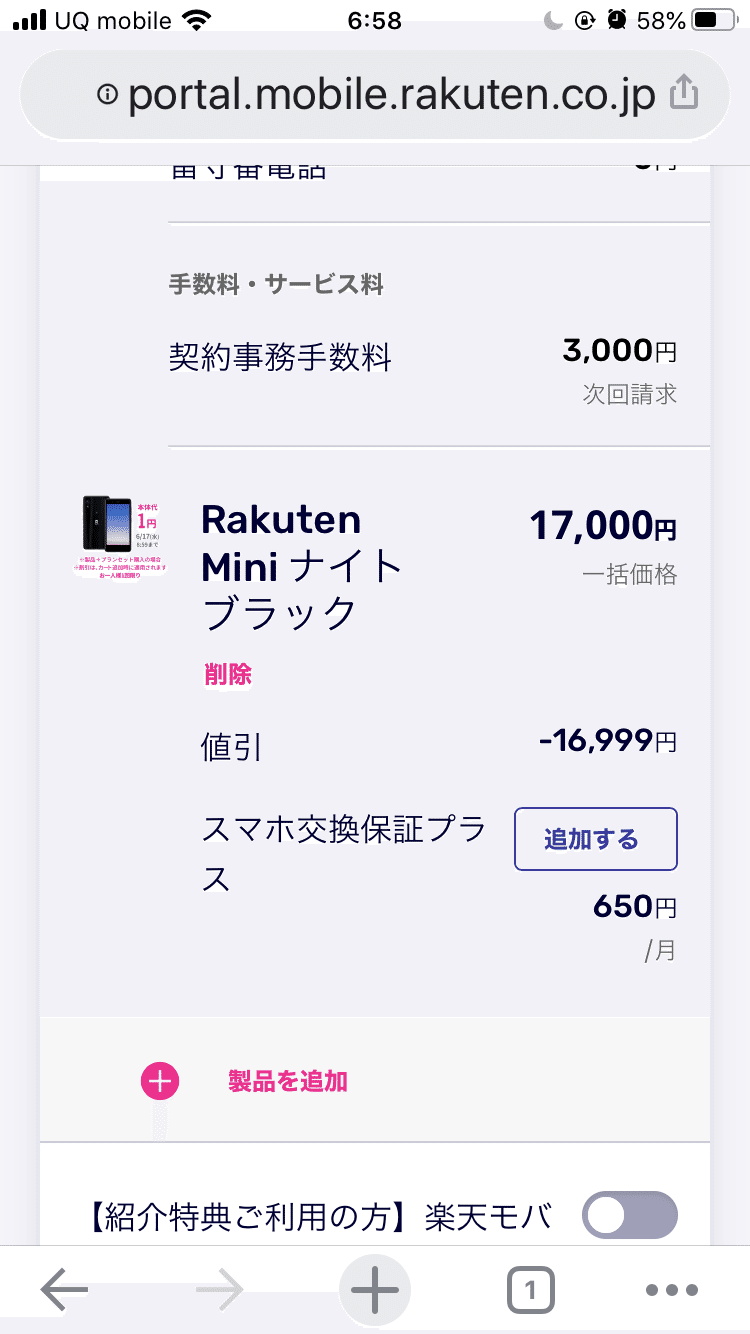Open a new tab with plus button

pos(375,1291)
